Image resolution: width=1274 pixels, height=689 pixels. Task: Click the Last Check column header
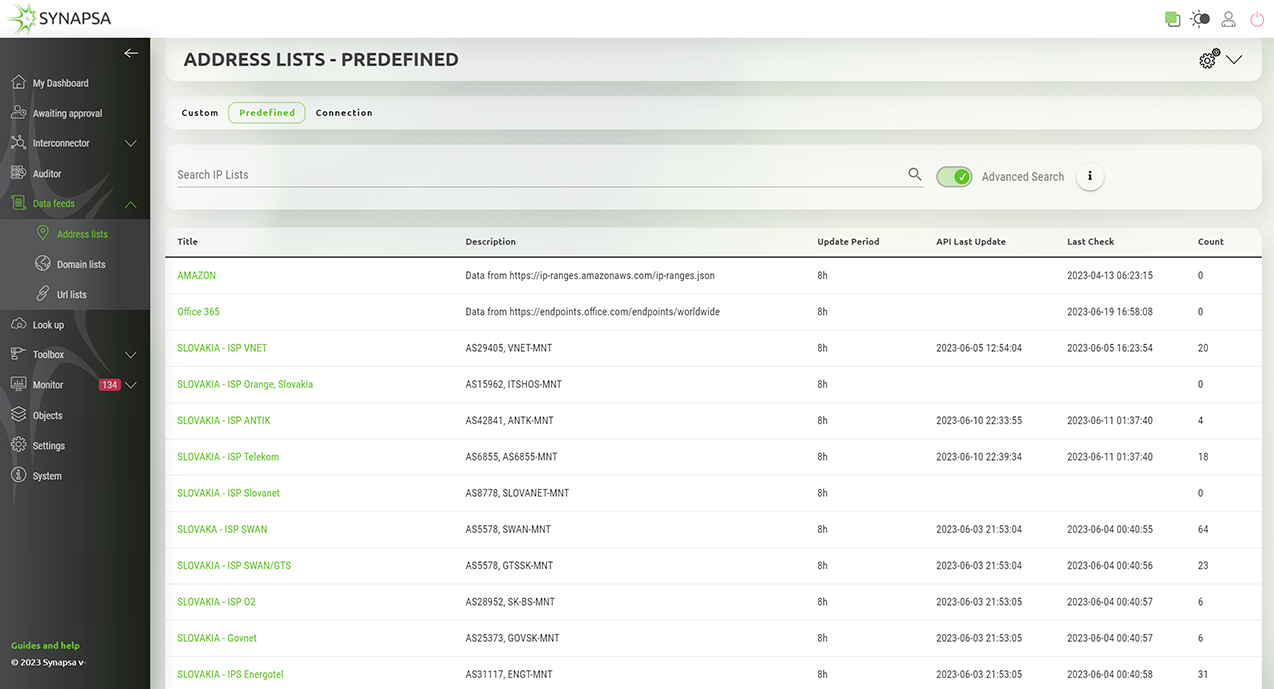click(1090, 241)
